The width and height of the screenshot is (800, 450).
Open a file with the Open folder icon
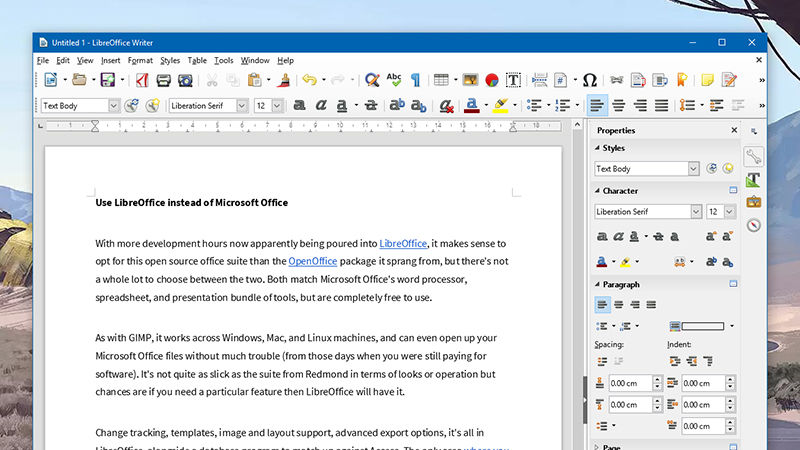coord(79,80)
